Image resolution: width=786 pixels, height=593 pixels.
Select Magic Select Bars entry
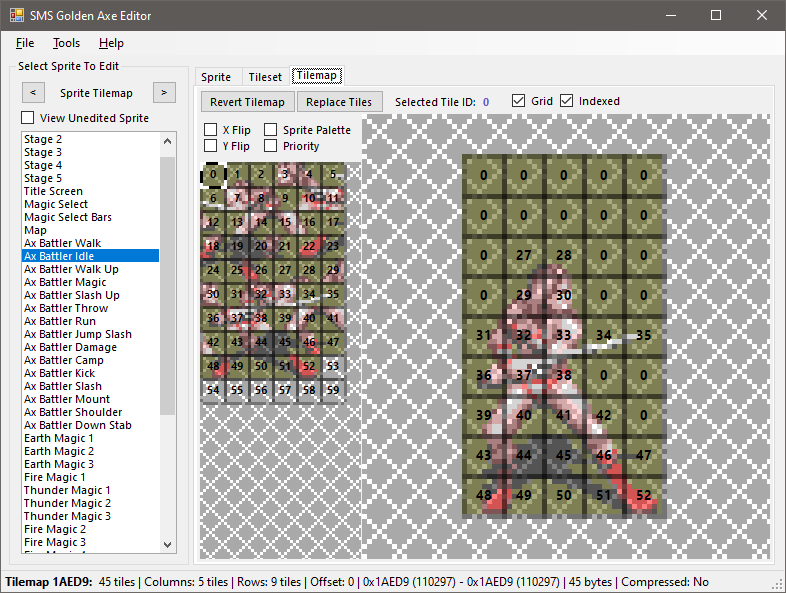coord(90,218)
